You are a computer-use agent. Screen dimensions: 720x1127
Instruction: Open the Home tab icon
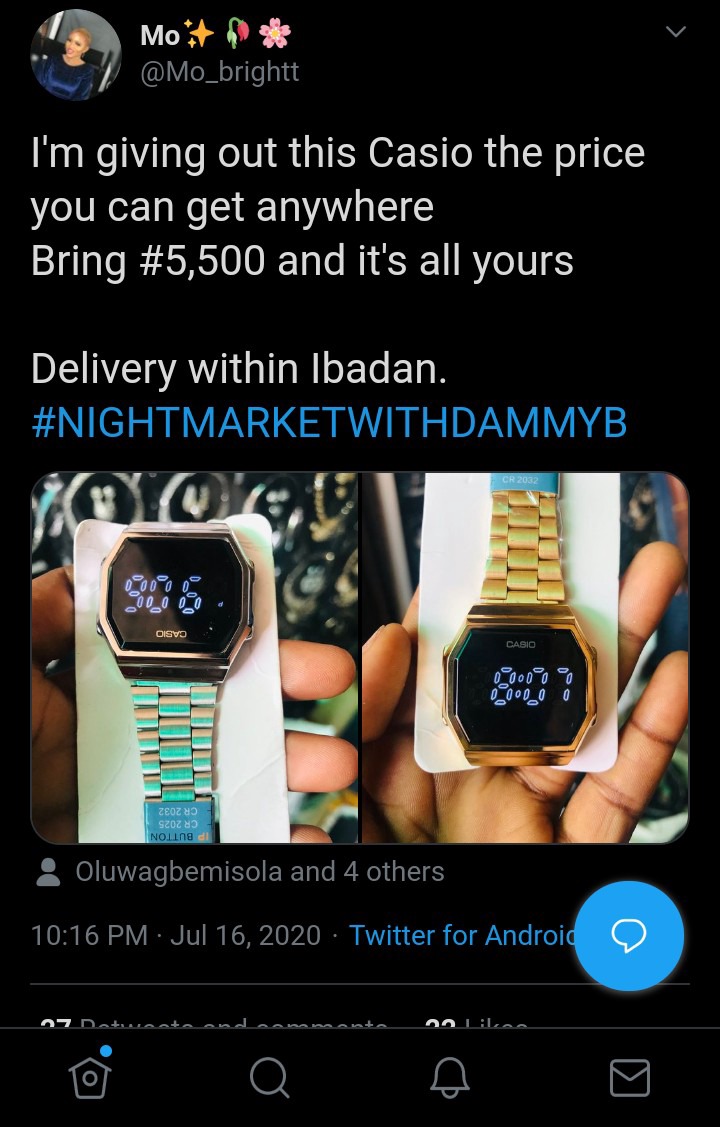[90, 1077]
